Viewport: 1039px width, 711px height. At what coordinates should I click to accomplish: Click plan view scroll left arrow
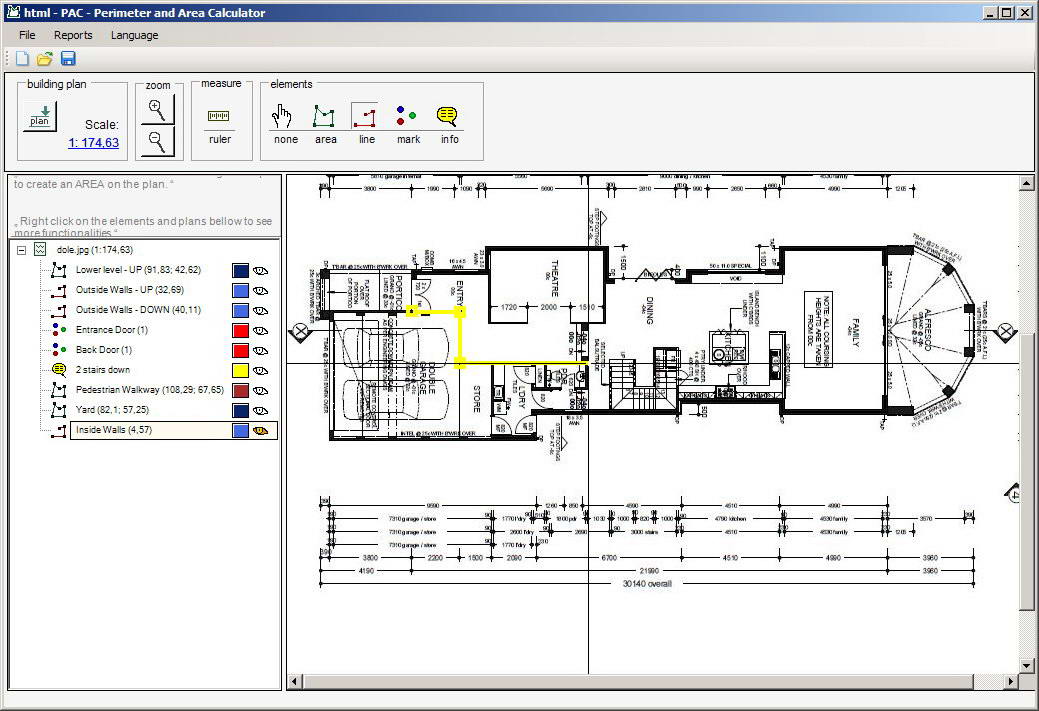tap(294, 681)
